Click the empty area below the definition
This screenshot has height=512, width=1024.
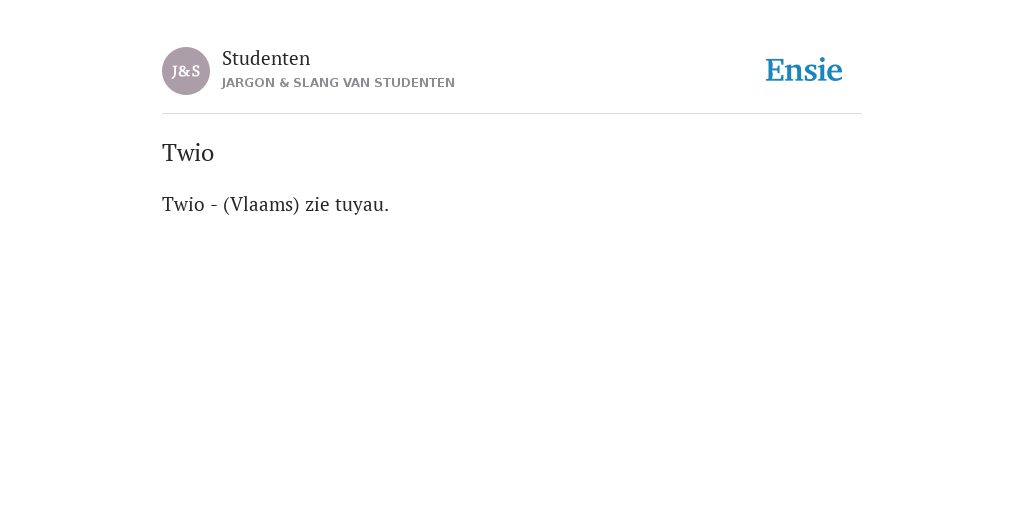[512, 359]
